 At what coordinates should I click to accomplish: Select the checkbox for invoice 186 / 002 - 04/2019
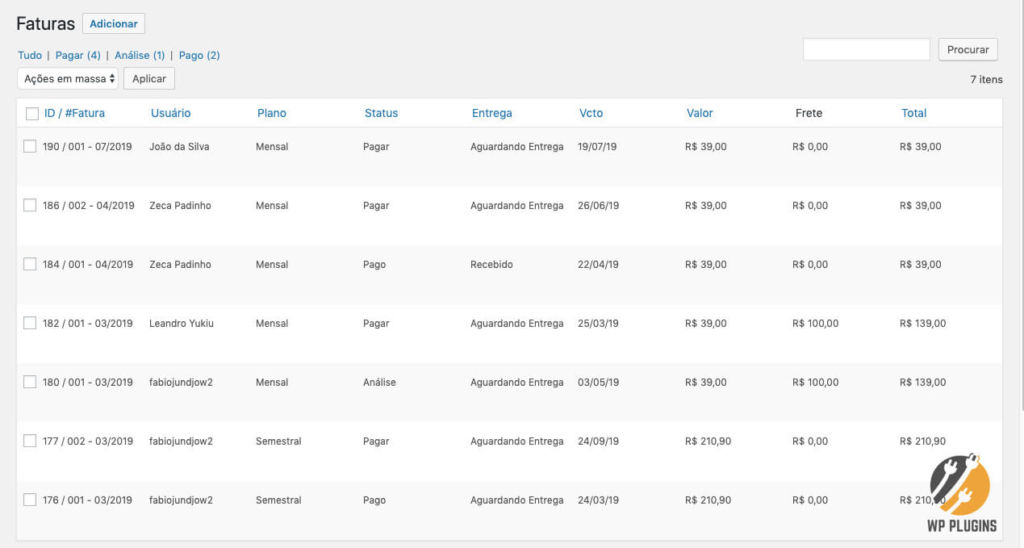click(x=30, y=205)
